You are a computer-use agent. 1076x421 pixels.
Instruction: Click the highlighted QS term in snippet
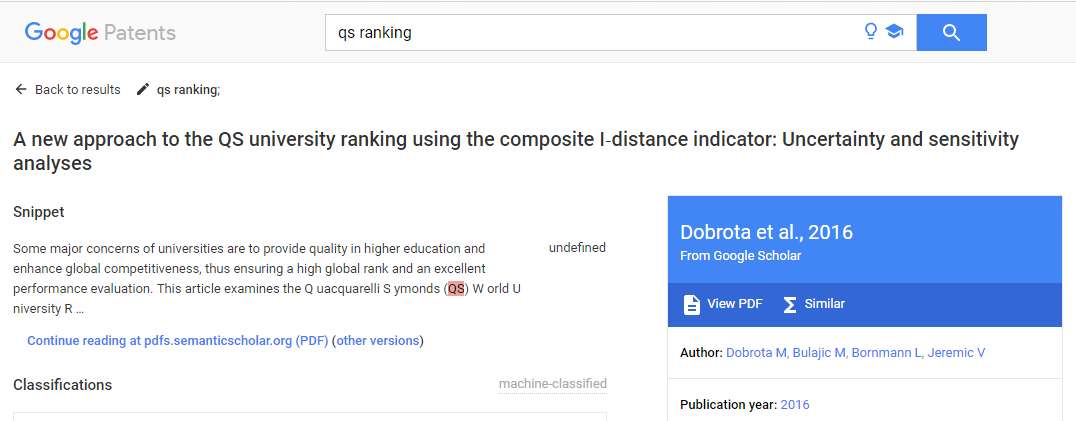[x=456, y=289]
